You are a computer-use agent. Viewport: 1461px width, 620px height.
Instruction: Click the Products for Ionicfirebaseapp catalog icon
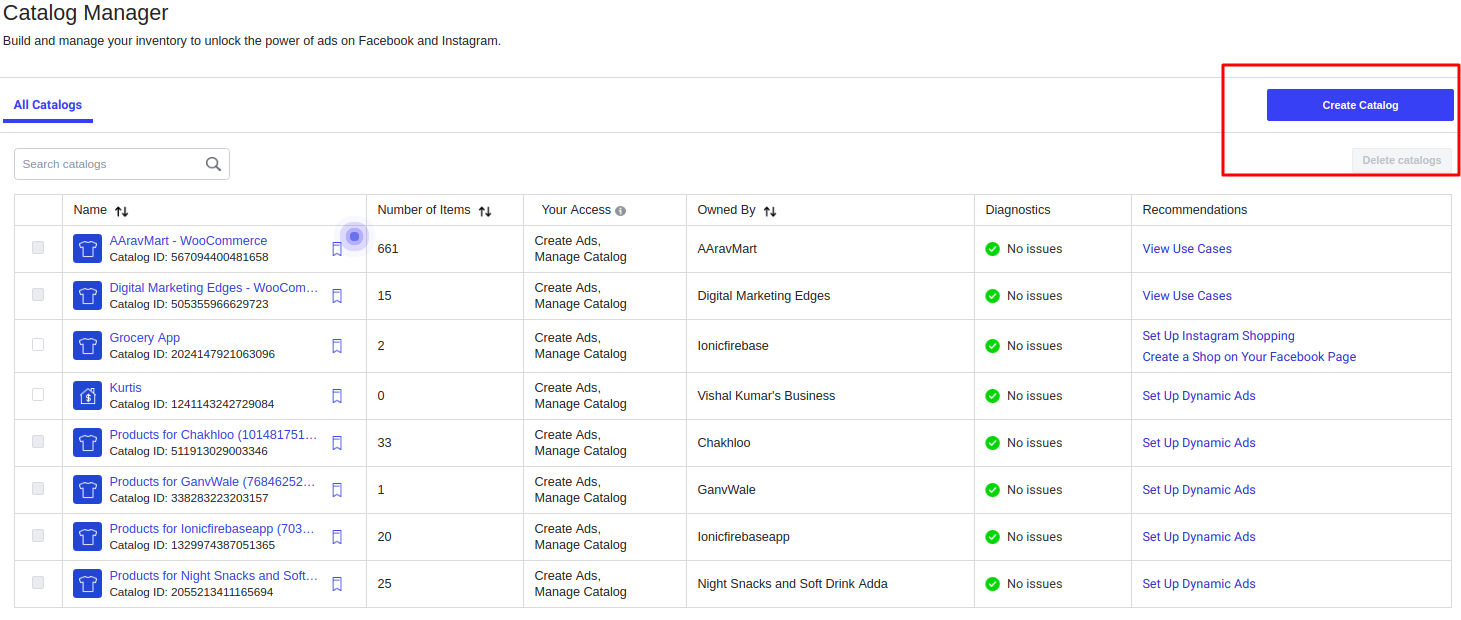click(88, 537)
